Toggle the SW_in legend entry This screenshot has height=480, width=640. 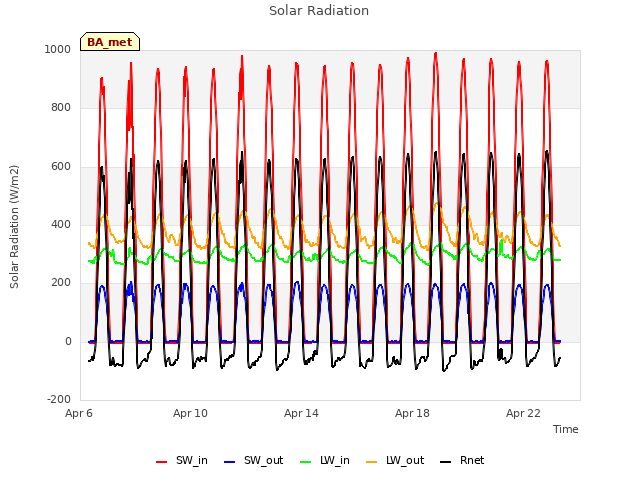[182, 460]
